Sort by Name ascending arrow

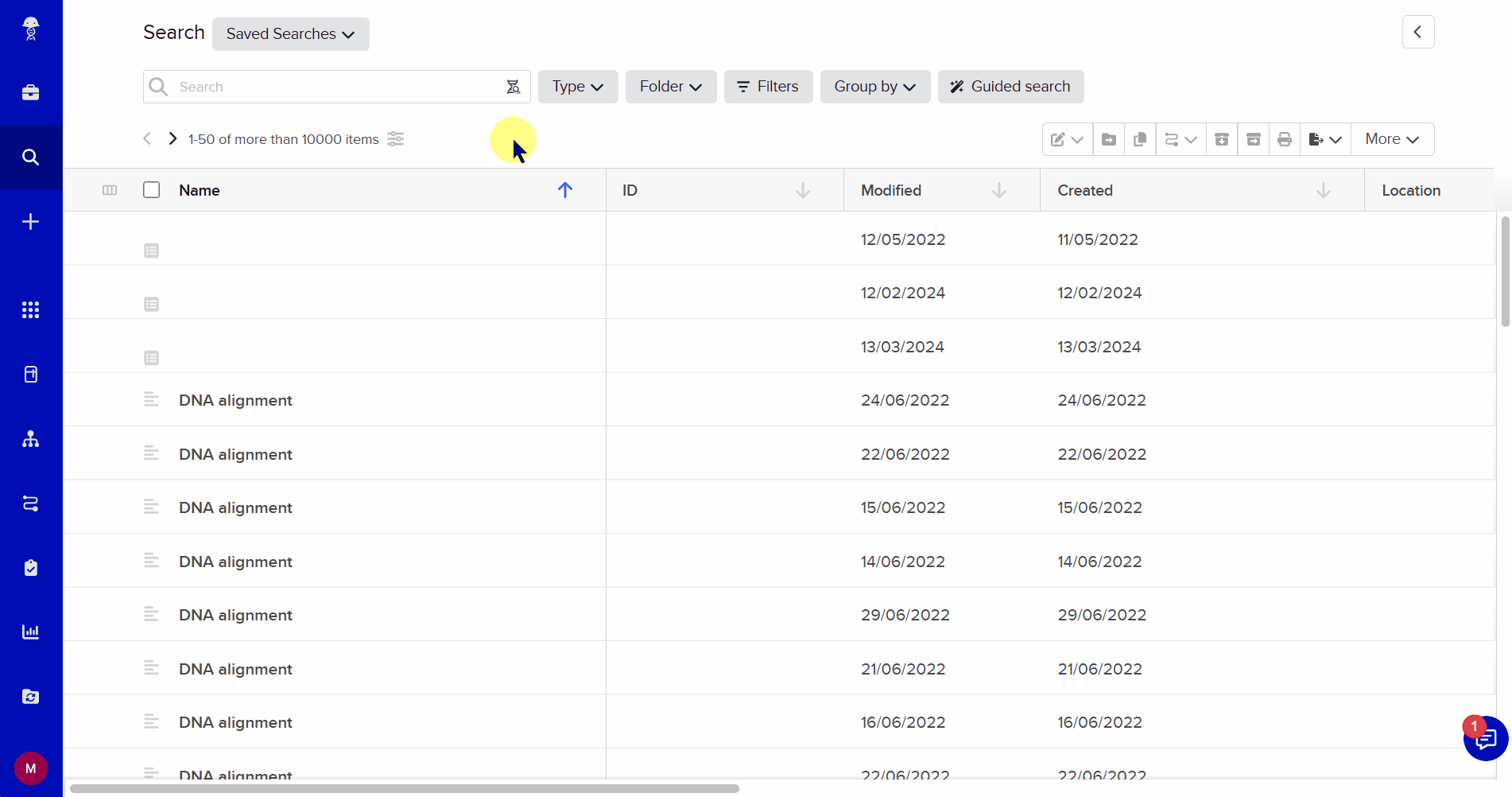[x=565, y=190]
